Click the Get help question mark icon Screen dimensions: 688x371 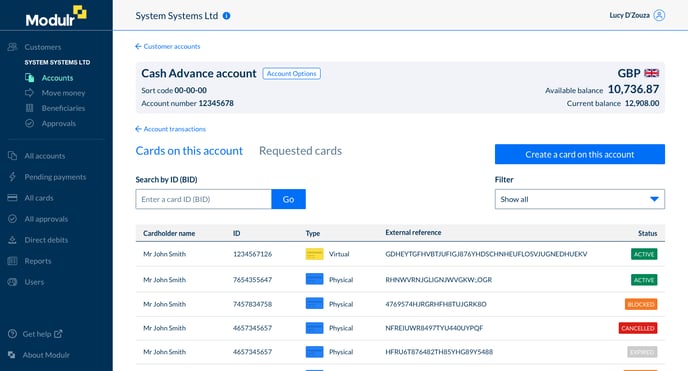13,334
